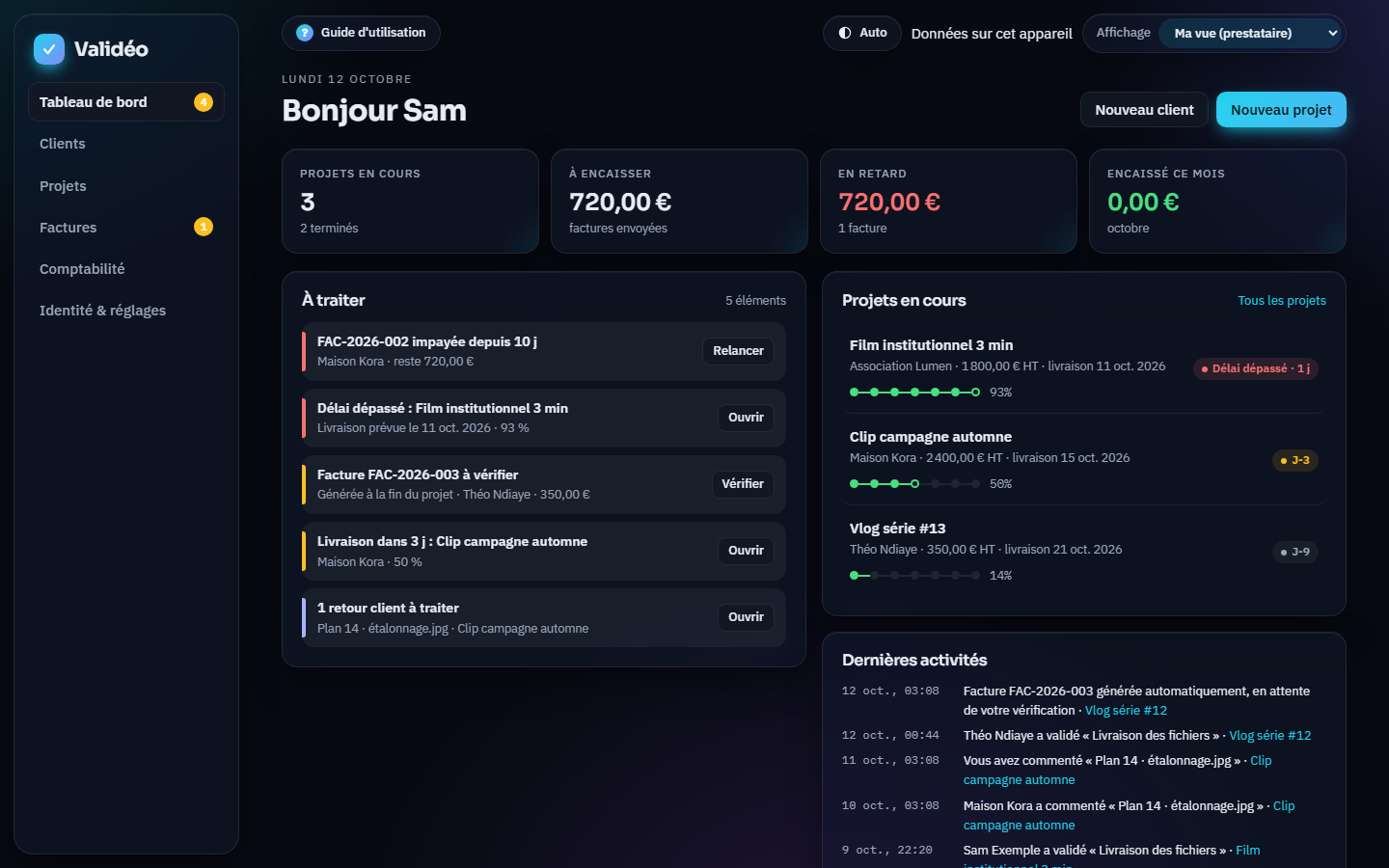Create a project with Nouveau projet
Viewport: 1389px width, 868px height.
coord(1281,110)
